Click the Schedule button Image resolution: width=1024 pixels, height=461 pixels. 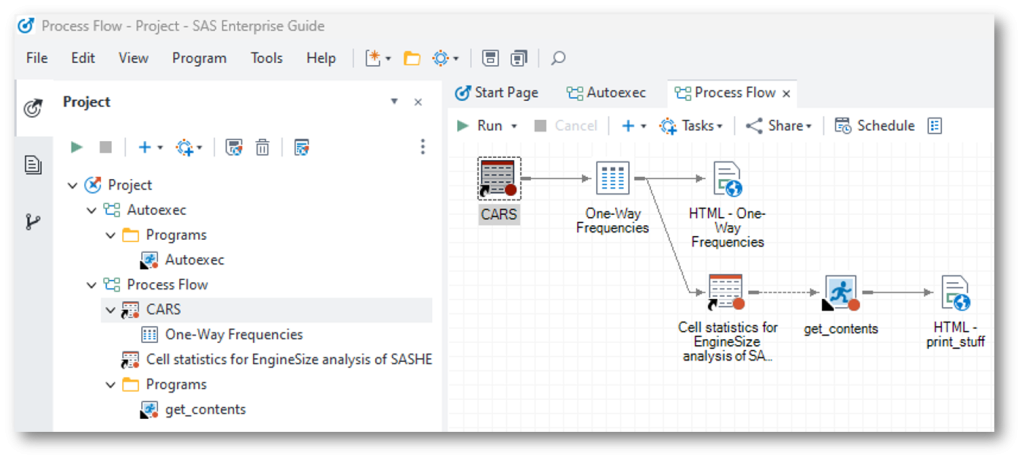(x=874, y=126)
